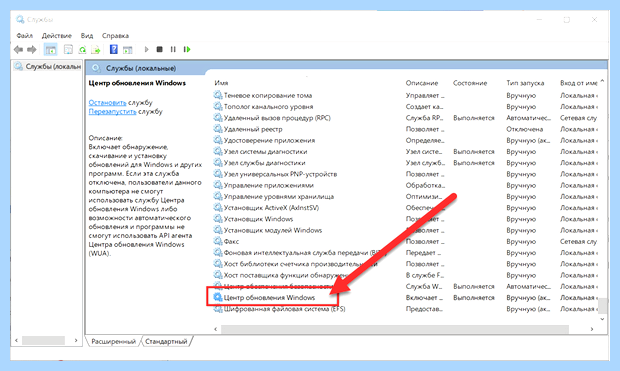The height and width of the screenshot is (371, 620).
Task: Sort by the Состояние column header
Action: coord(470,83)
